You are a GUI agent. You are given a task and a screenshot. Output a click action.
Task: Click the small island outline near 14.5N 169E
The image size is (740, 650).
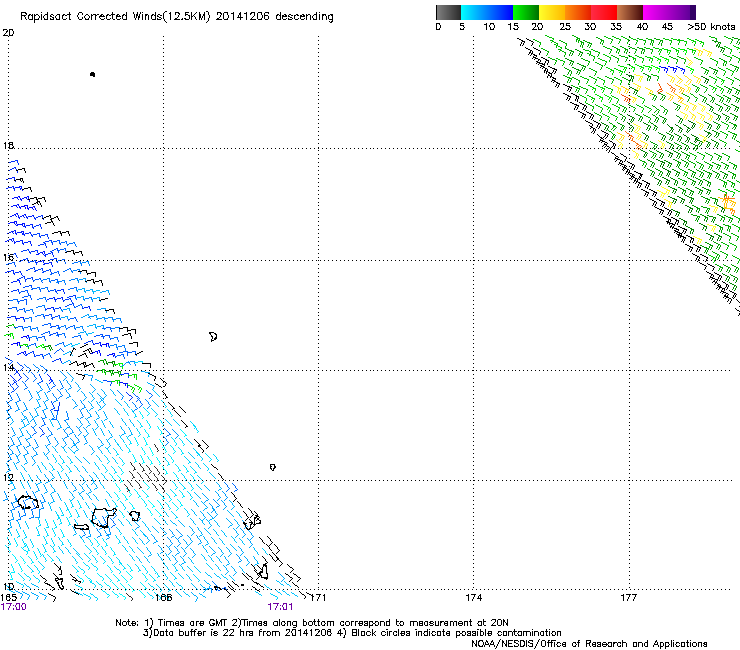[213, 337]
